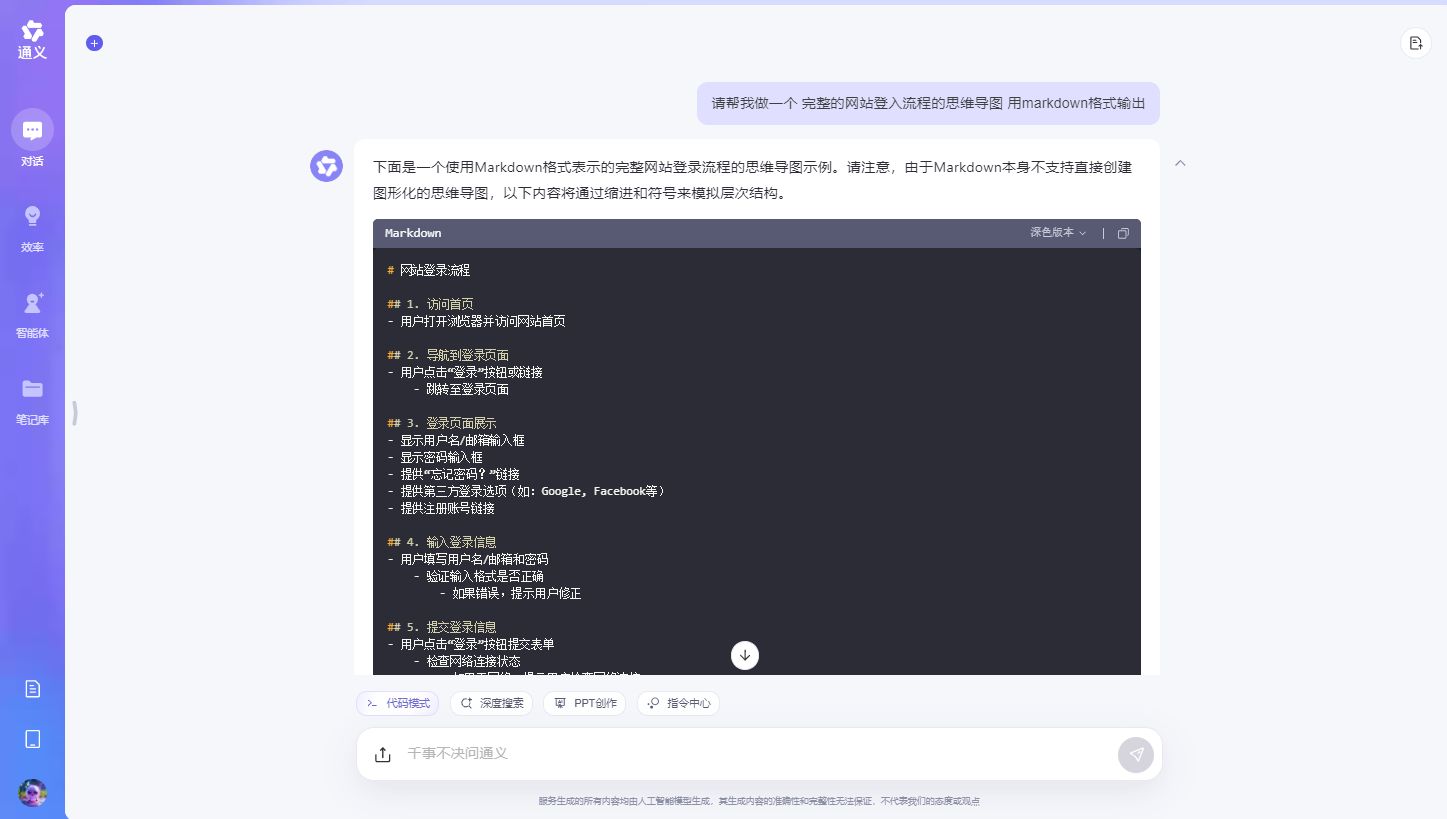Click the Markdown code block label
The height and width of the screenshot is (819, 1447).
413,233
